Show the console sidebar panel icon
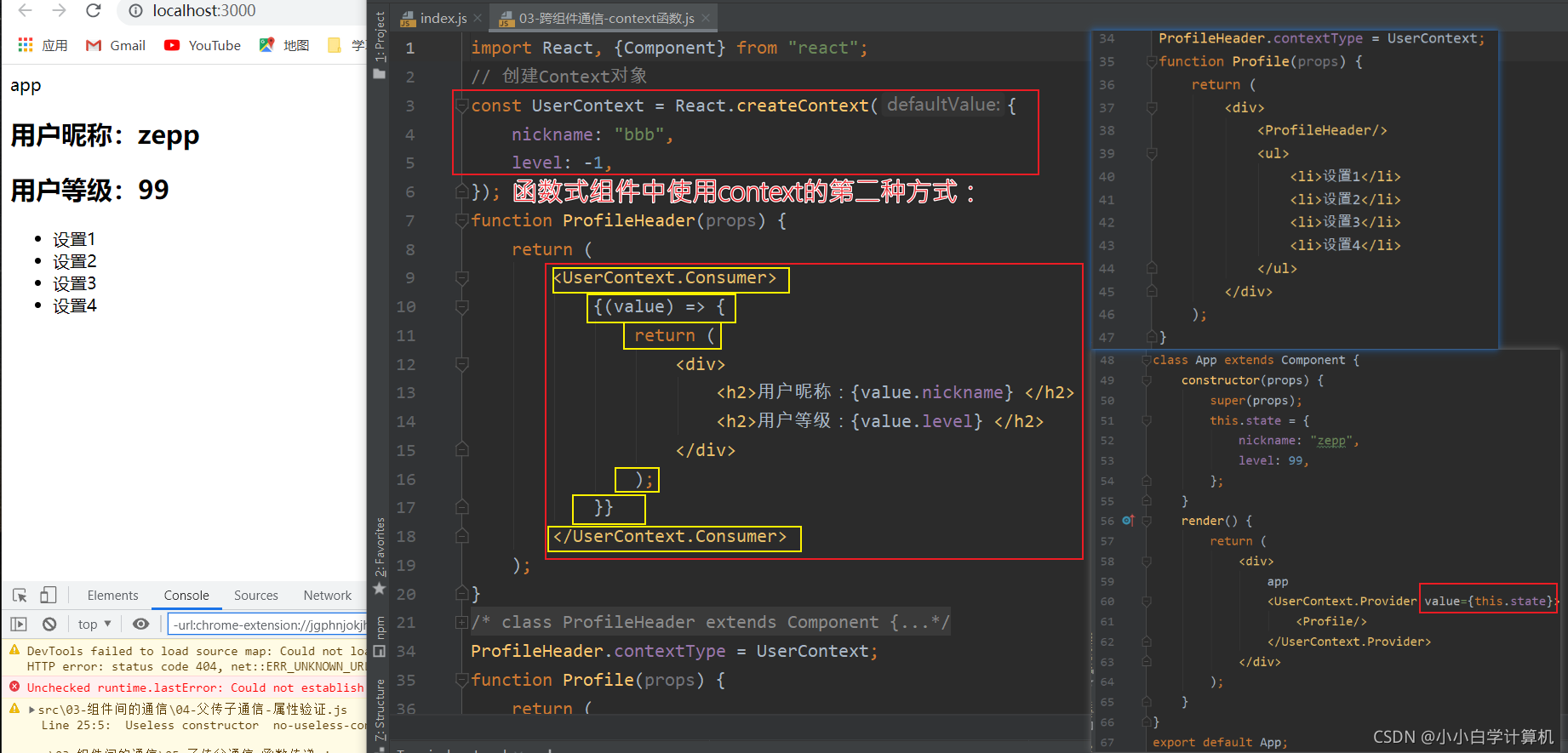The width and height of the screenshot is (1568, 753). (x=20, y=625)
